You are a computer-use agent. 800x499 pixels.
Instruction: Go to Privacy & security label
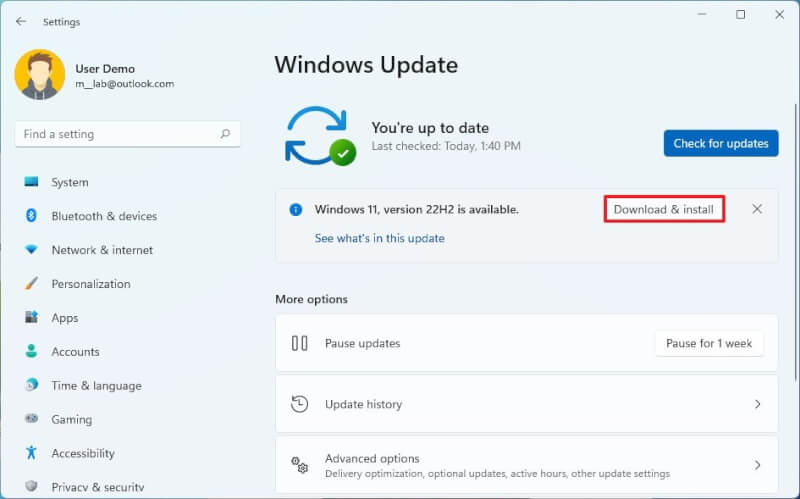[98, 487]
